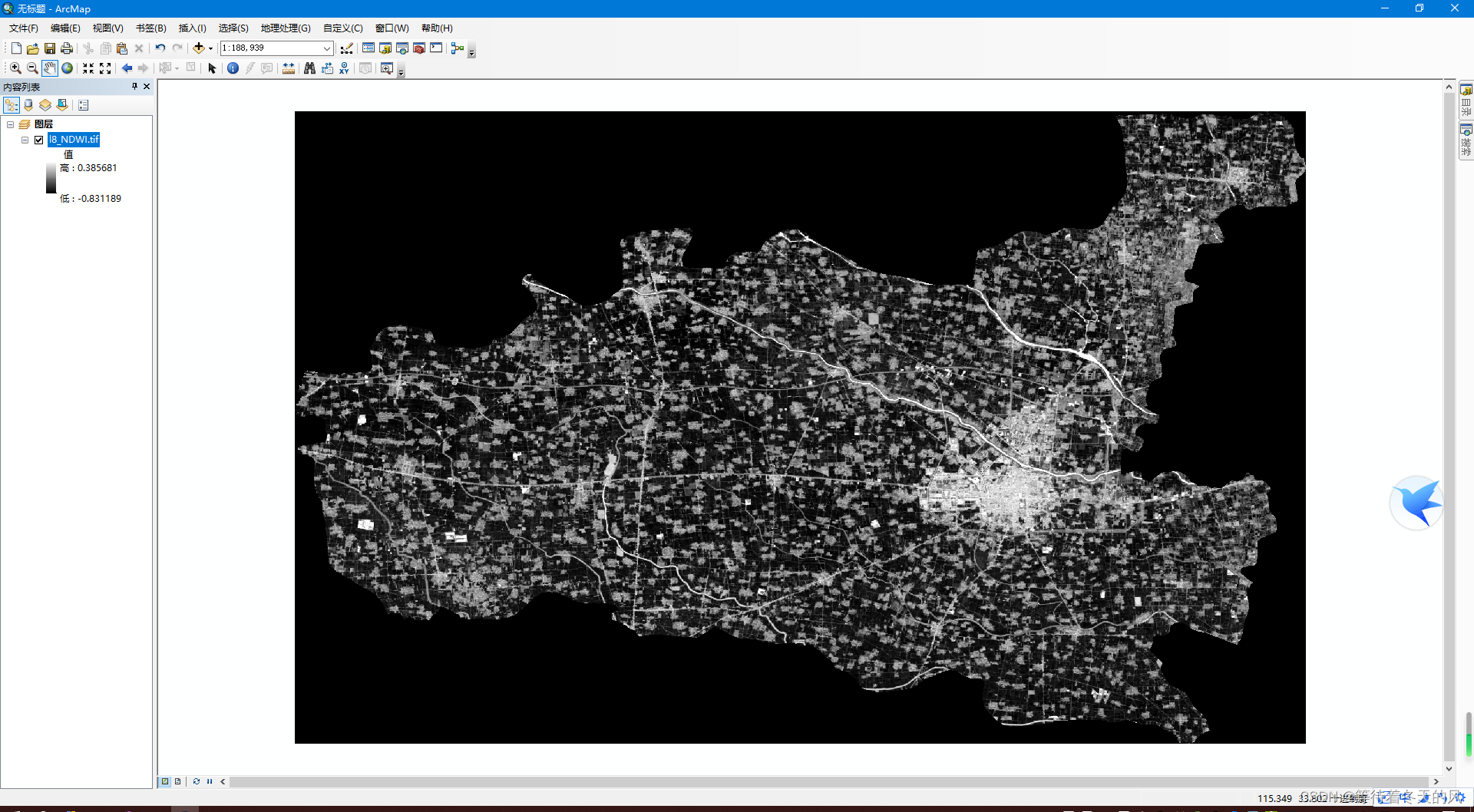Collapse the l8_NDWI.tif layer legend
The width and height of the screenshot is (1474, 812).
24,140
